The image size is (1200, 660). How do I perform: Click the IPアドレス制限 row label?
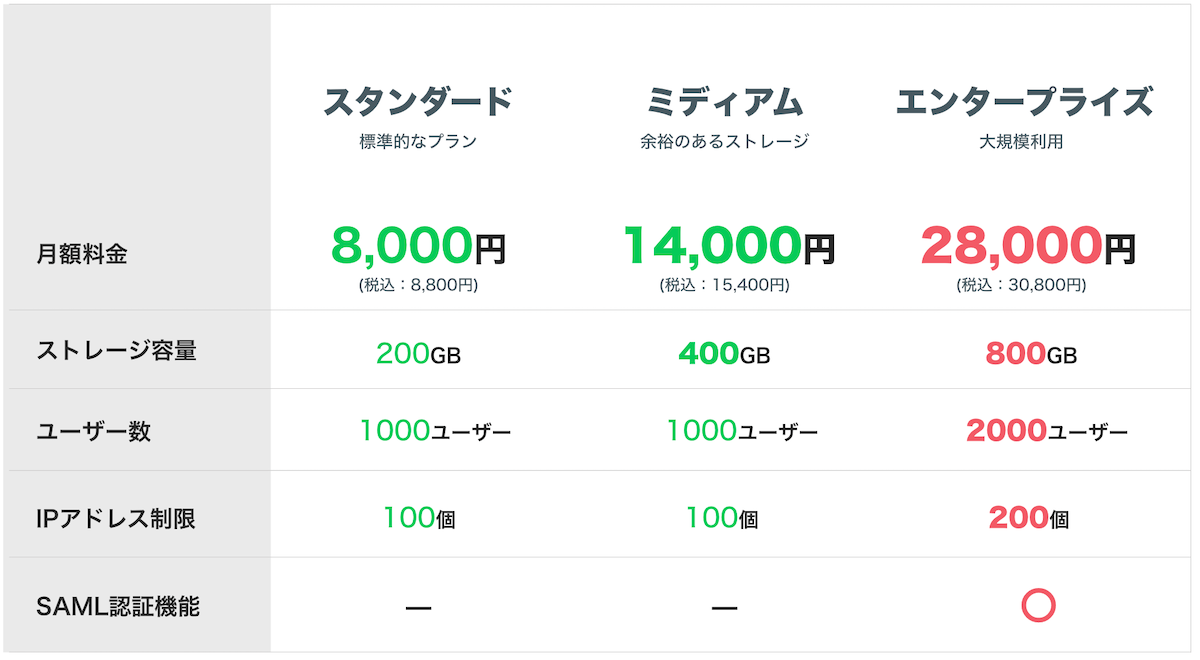115,519
